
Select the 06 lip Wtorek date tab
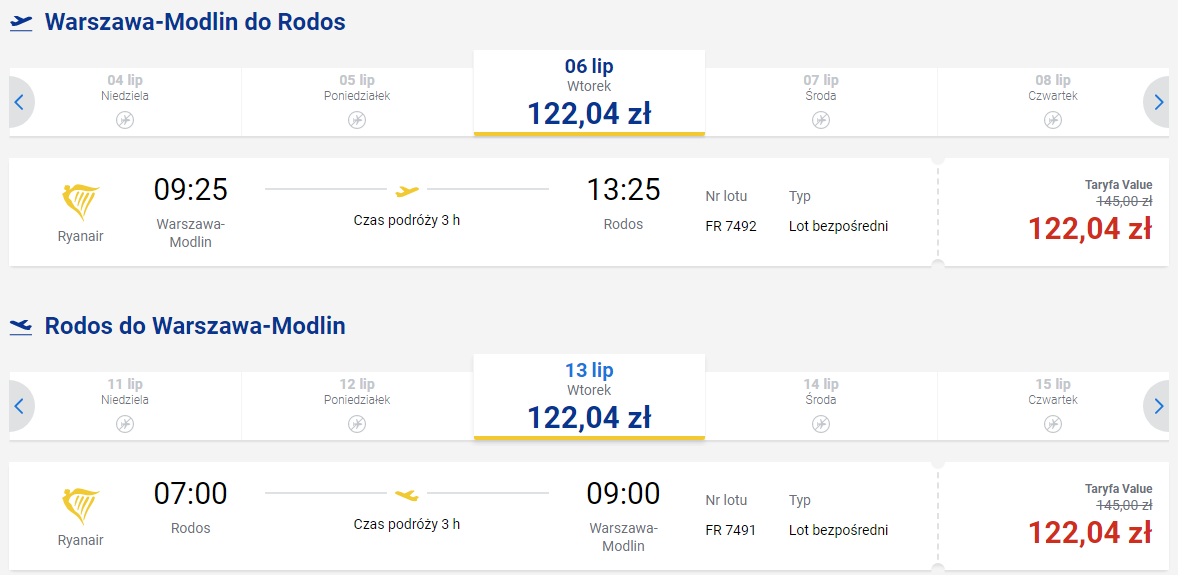click(589, 93)
